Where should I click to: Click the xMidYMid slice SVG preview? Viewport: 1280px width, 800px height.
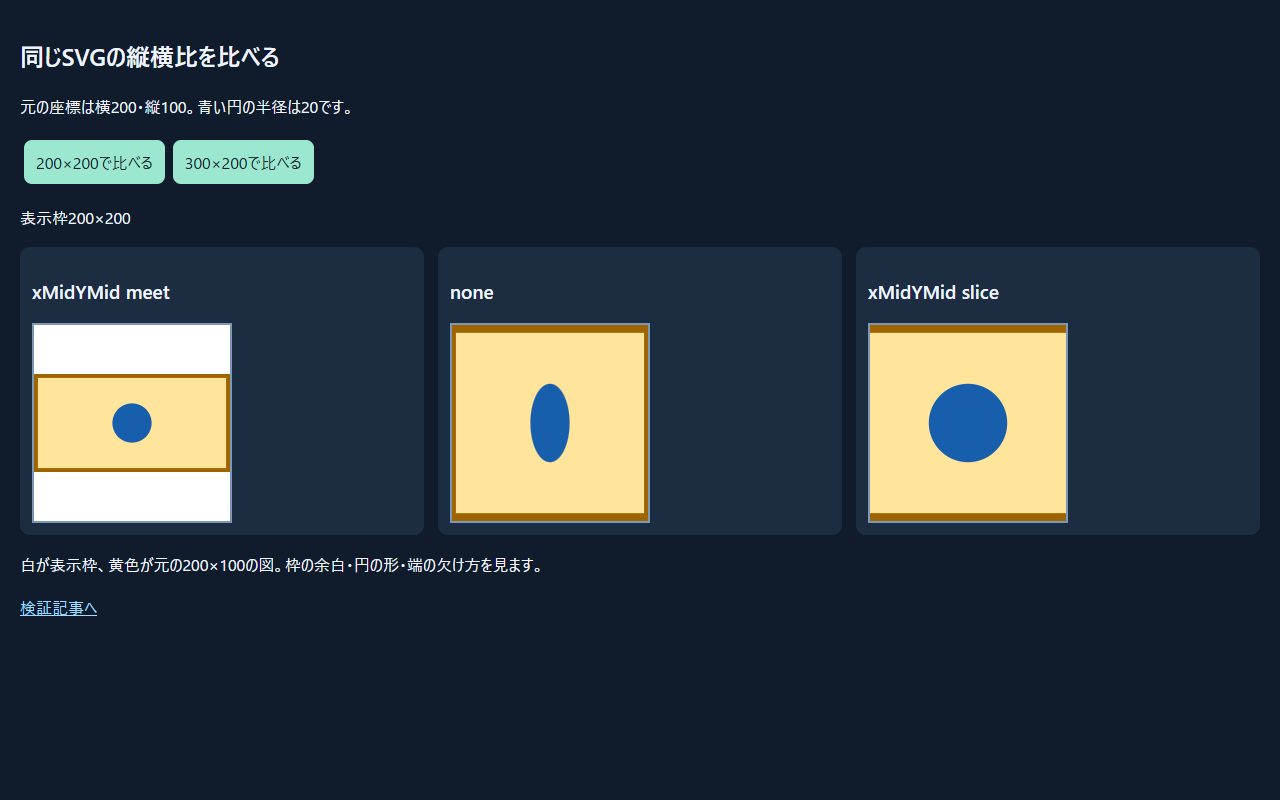point(968,423)
